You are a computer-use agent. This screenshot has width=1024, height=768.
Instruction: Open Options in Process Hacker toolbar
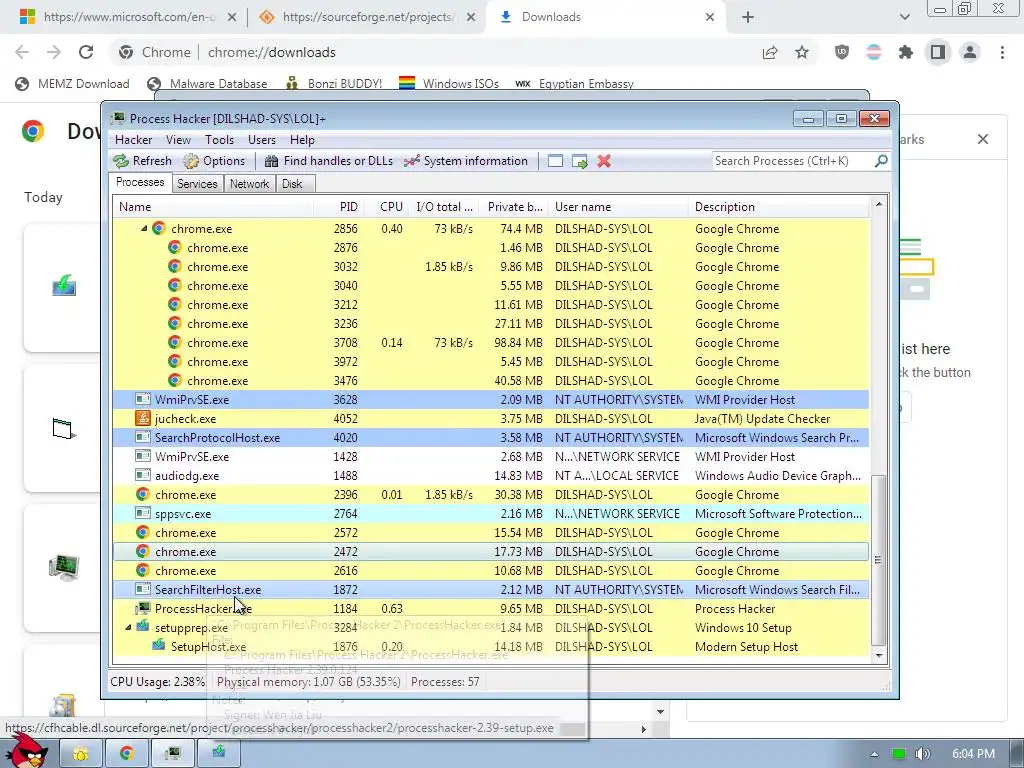tap(214, 161)
